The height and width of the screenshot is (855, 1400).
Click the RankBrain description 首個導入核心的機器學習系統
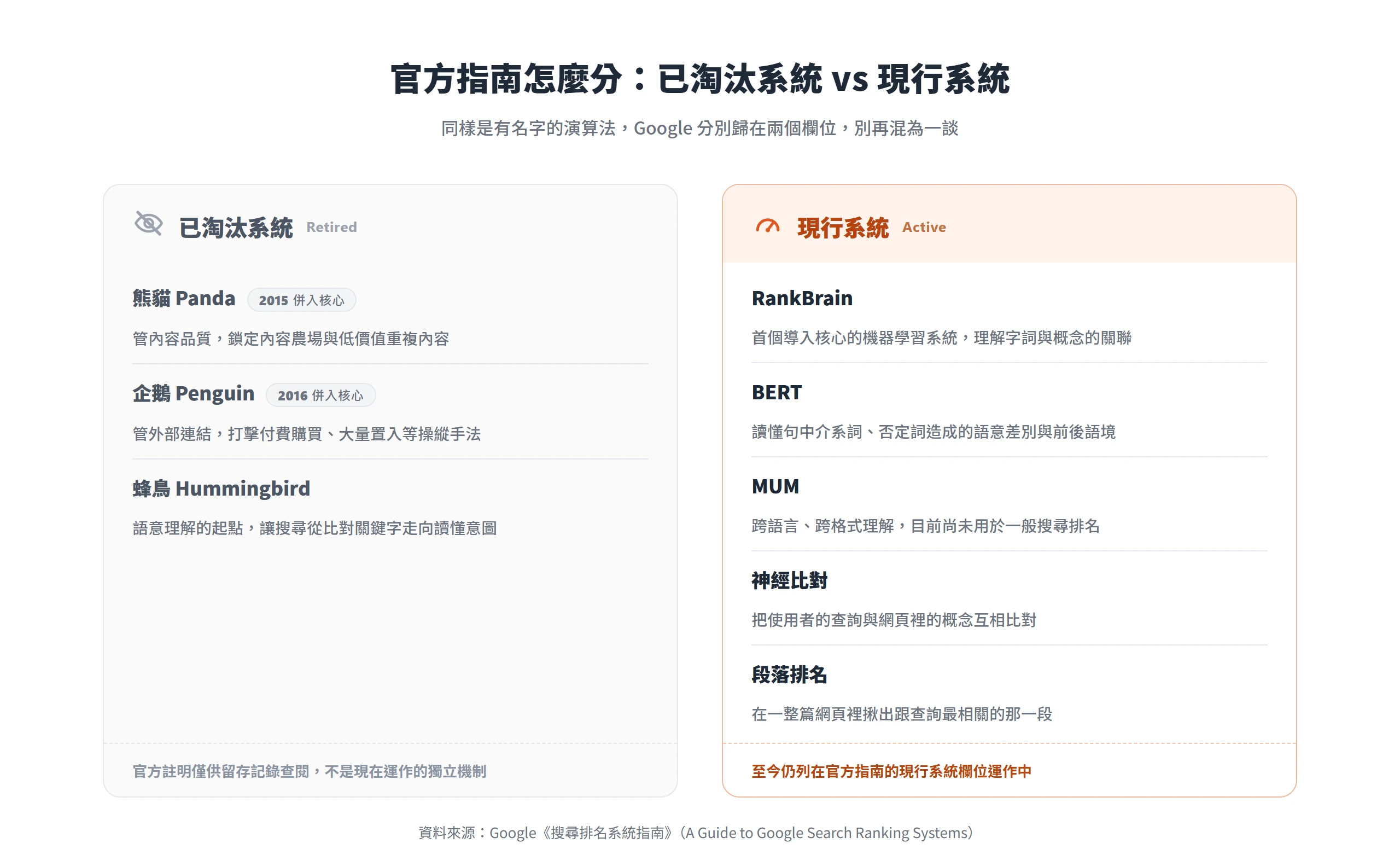coord(942,338)
